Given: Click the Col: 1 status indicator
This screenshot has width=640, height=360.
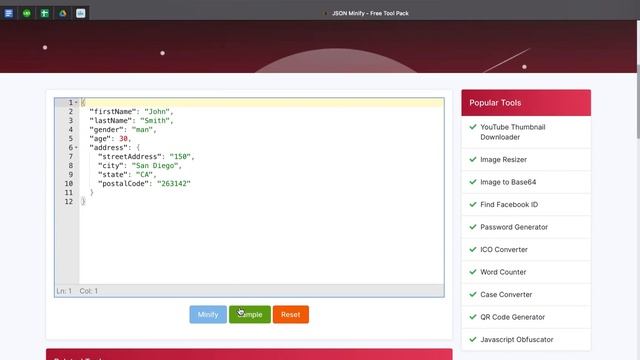Looking at the screenshot, I should (x=89, y=291).
